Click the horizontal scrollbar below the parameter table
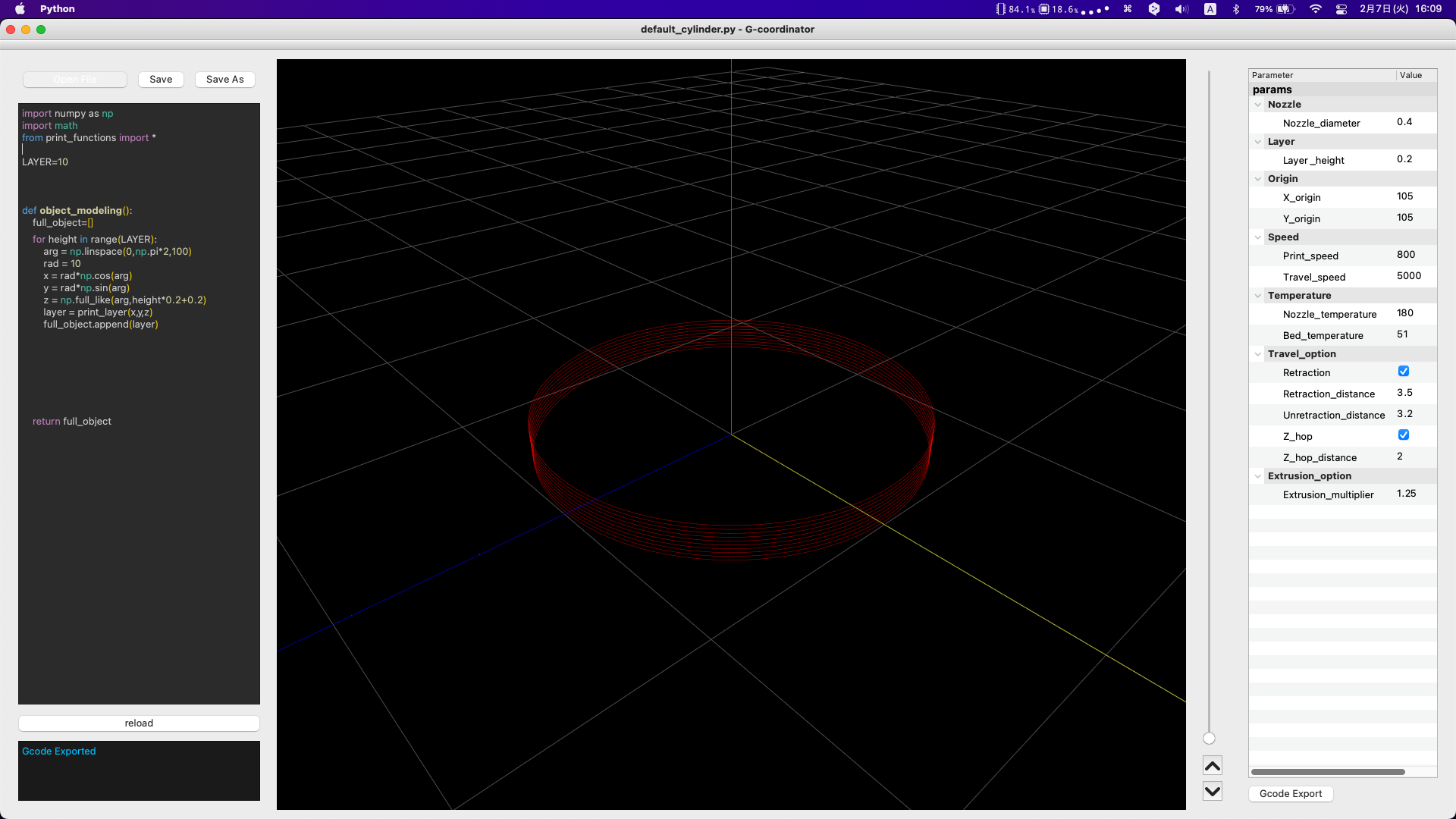1456x819 pixels. click(x=1327, y=771)
